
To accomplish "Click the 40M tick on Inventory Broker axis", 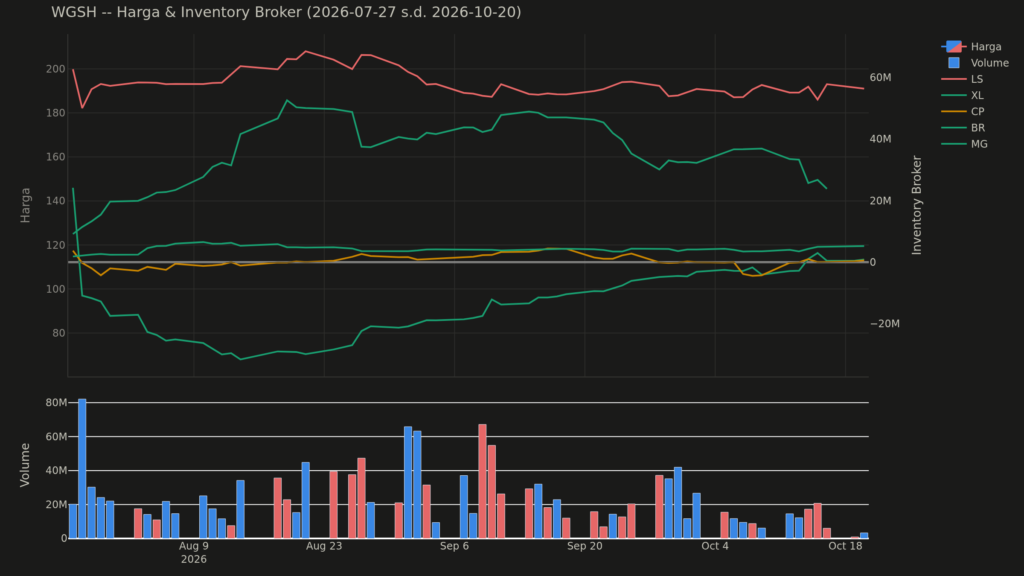I will [x=880, y=139].
